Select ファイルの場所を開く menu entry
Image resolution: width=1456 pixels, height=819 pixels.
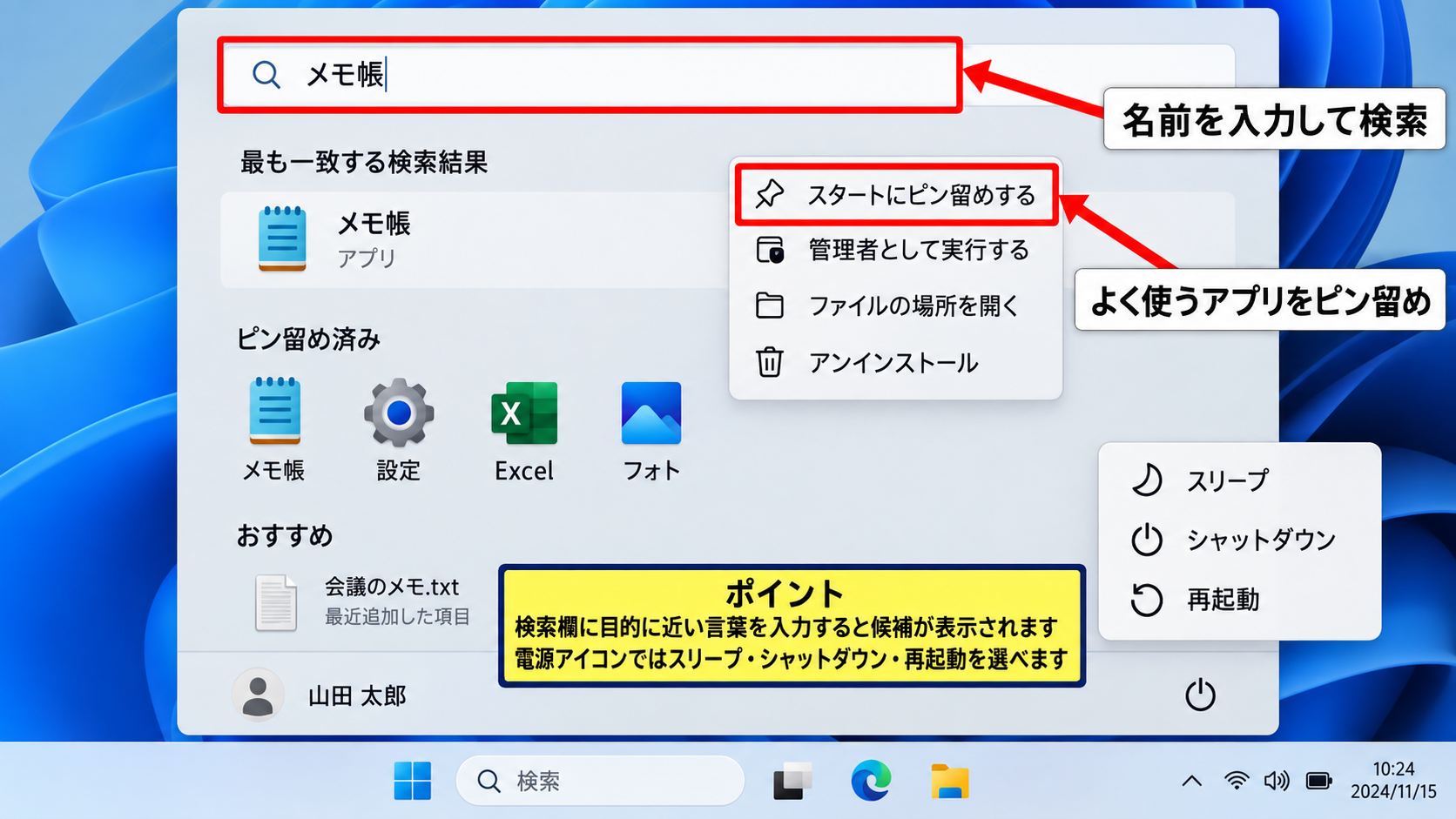(896, 306)
